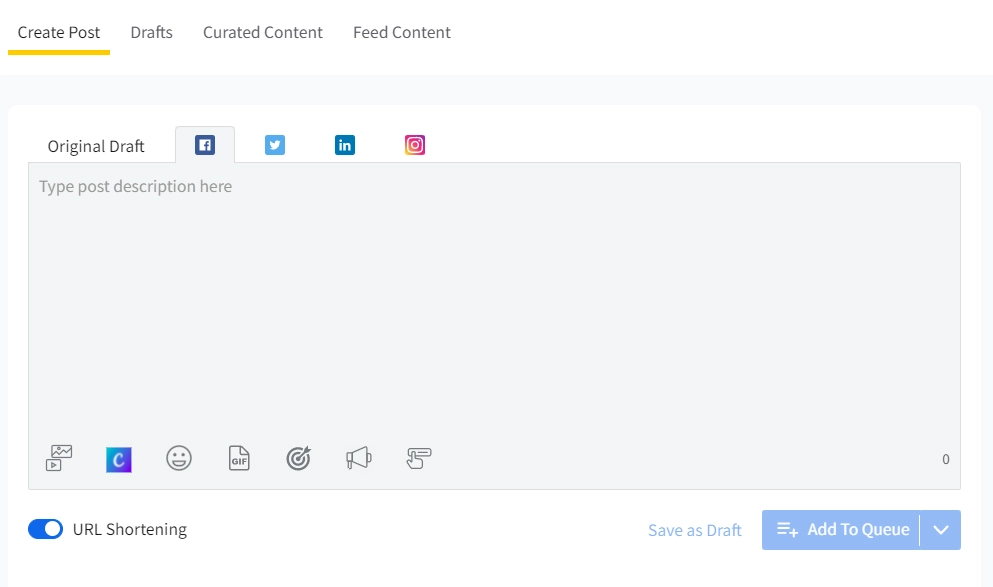Open the Curated Content tab
Viewport: 993px width, 587px height.
[x=263, y=32]
